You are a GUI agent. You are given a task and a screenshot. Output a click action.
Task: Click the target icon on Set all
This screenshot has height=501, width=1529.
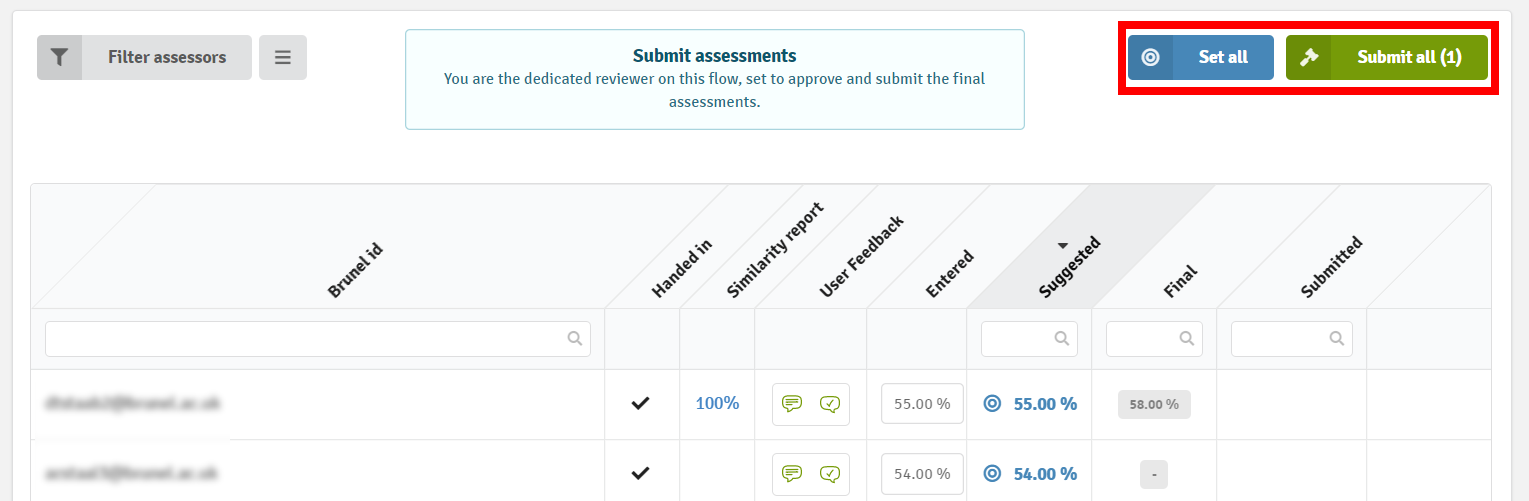click(1150, 57)
